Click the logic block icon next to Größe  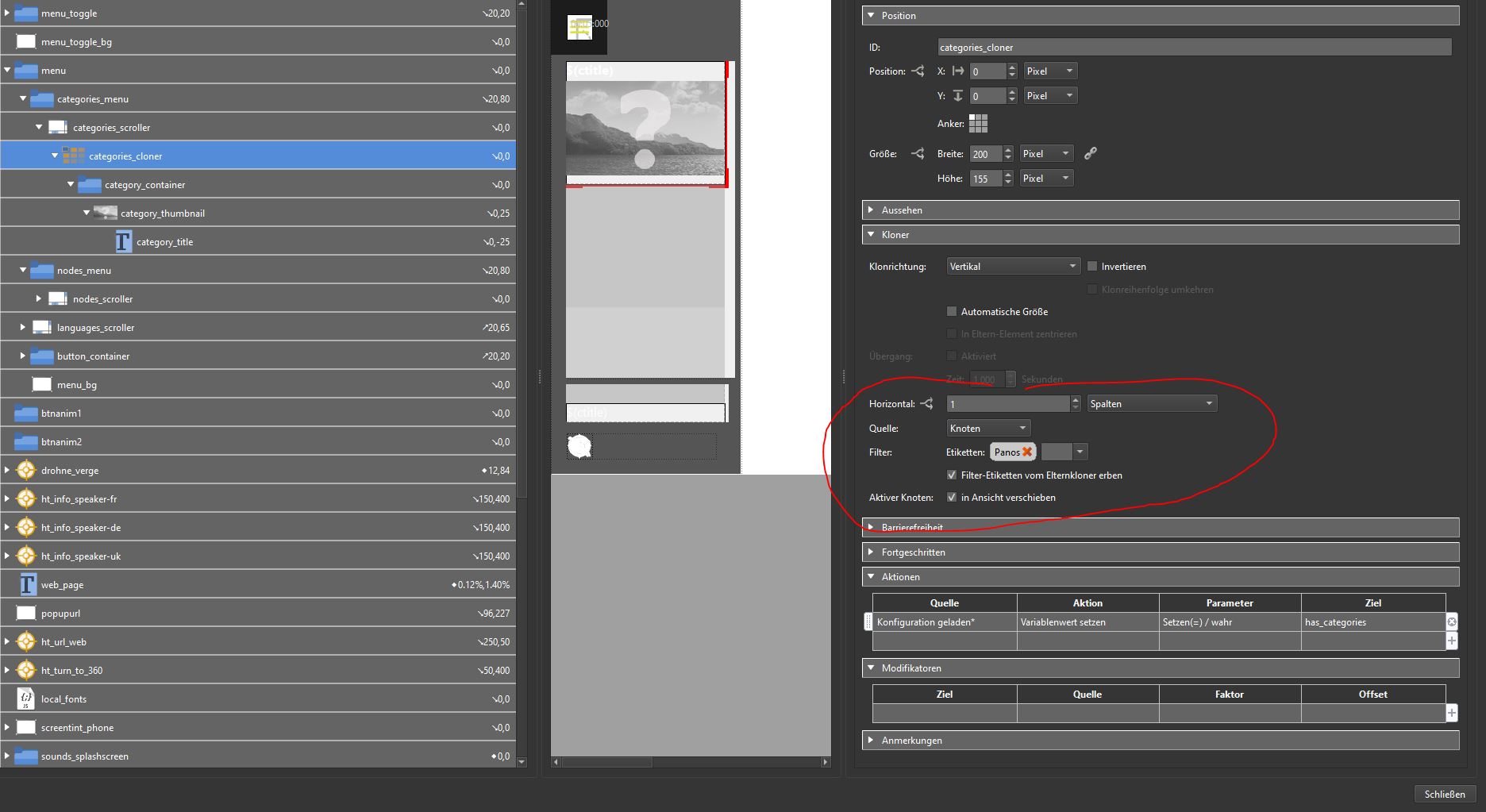click(918, 153)
